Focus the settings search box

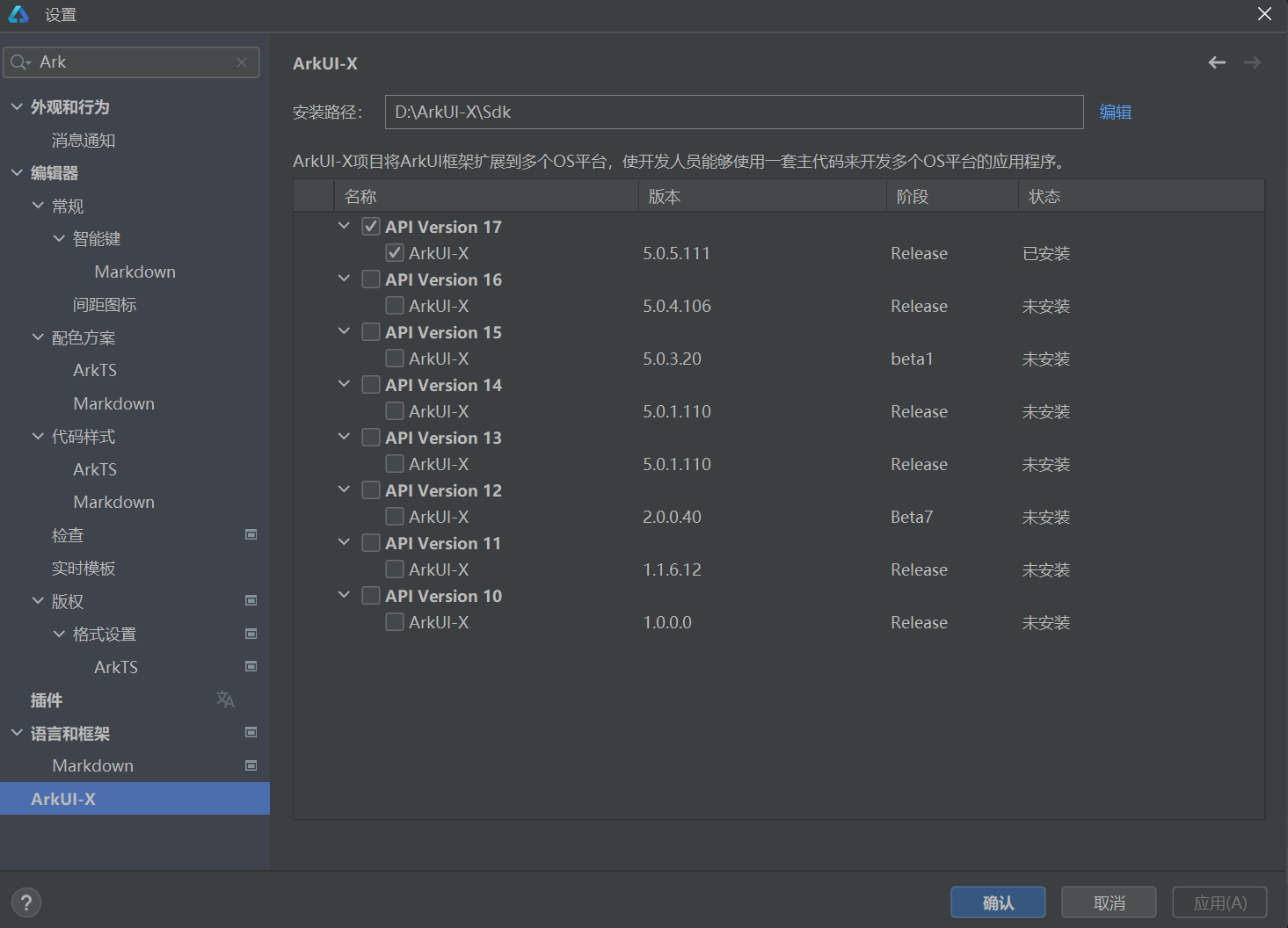point(131,62)
